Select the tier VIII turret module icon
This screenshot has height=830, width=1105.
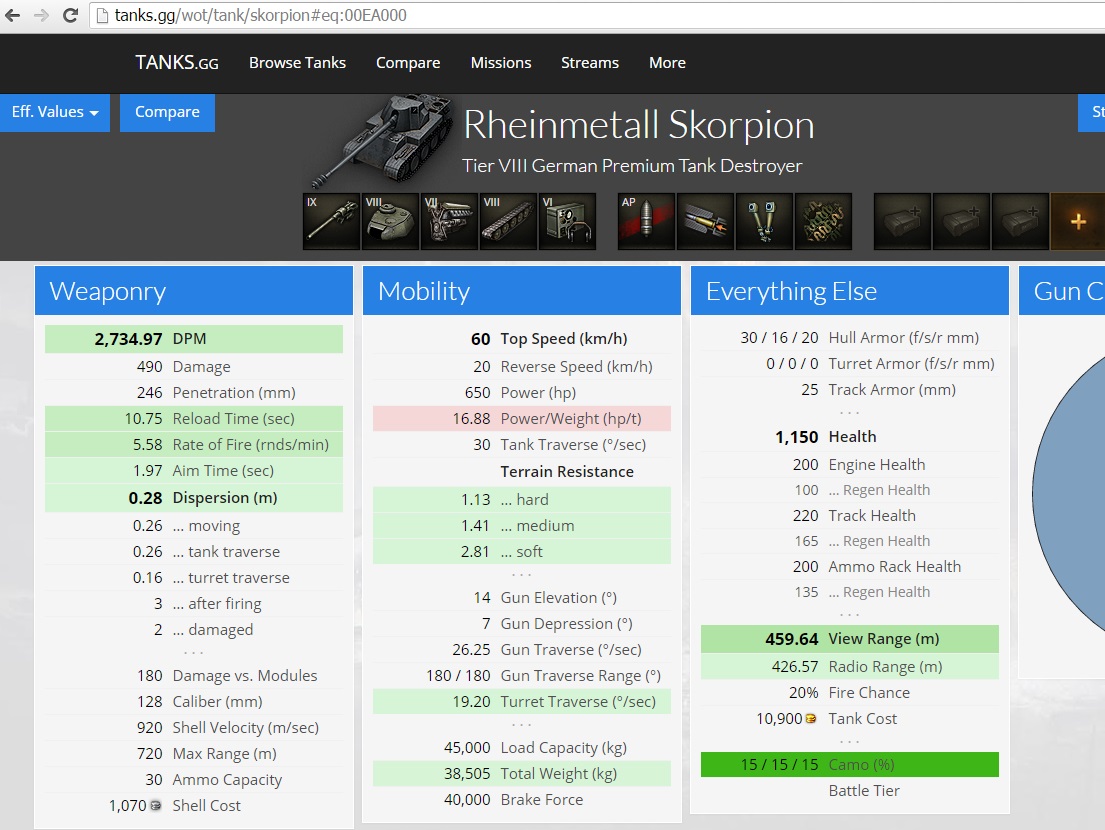pyautogui.click(x=390, y=221)
